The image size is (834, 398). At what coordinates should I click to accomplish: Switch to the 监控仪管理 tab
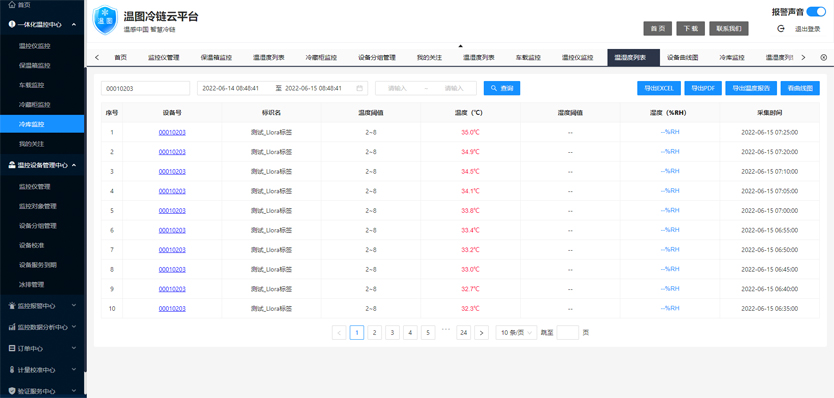coord(163,57)
